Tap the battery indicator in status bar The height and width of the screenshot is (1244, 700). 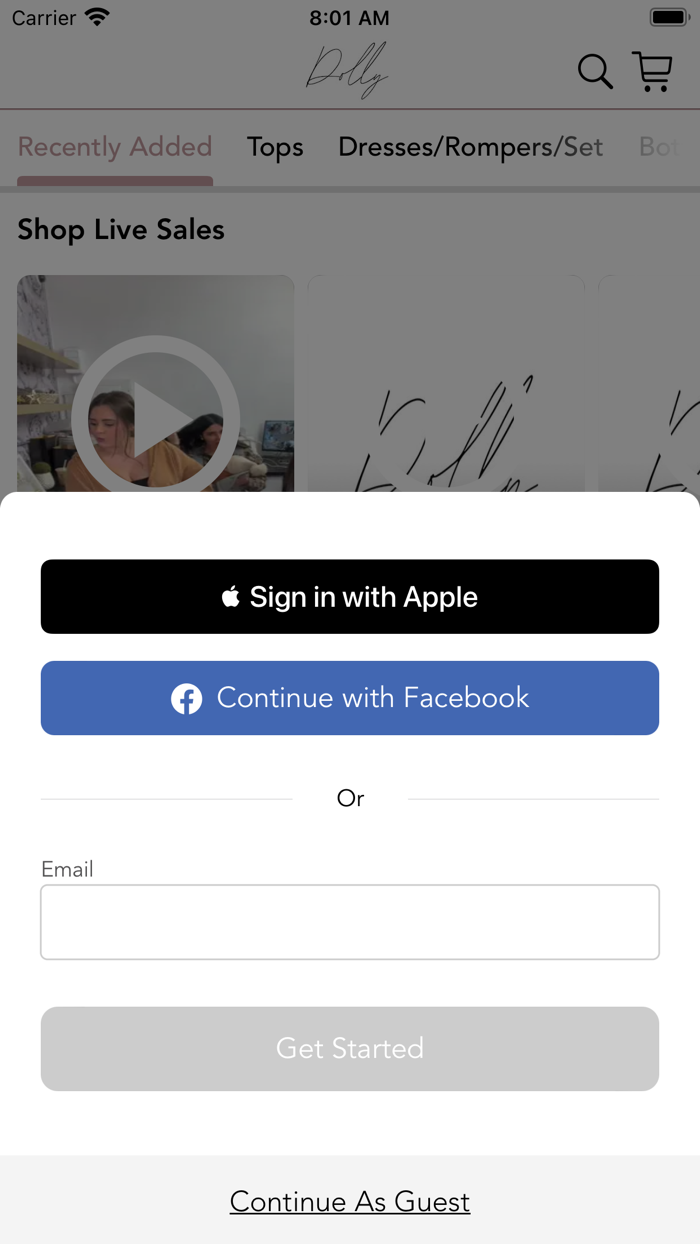[668, 17]
